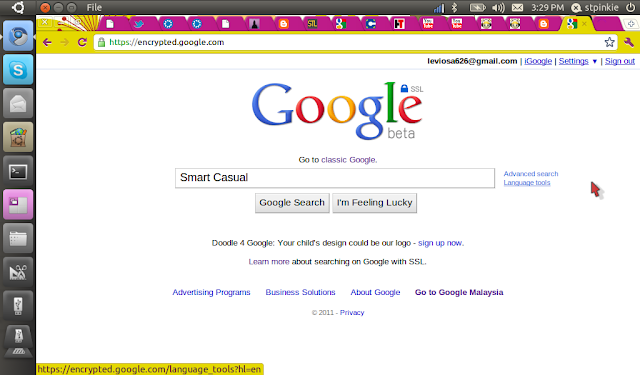Launch Terminal from the launcher
The width and height of the screenshot is (640, 375).
18,171
